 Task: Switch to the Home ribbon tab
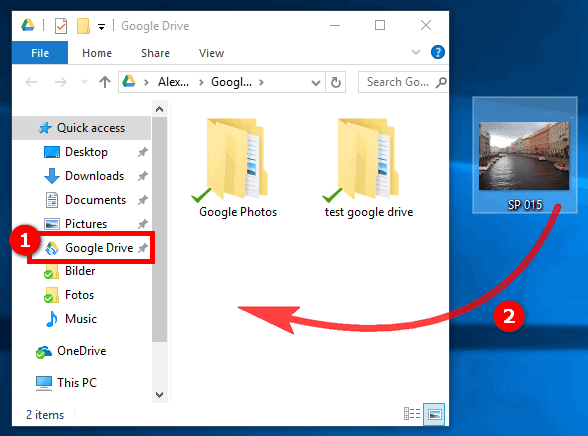click(97, 53)
